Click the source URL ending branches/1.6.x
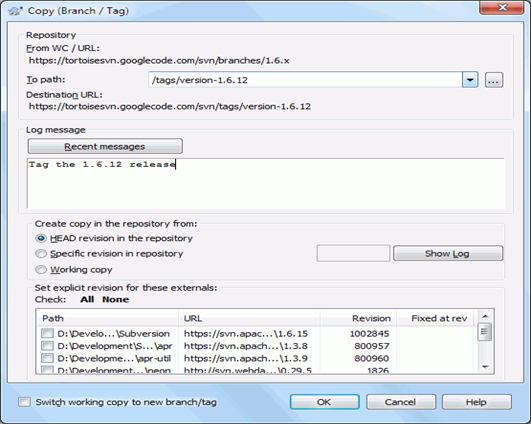 pos(159,61)
